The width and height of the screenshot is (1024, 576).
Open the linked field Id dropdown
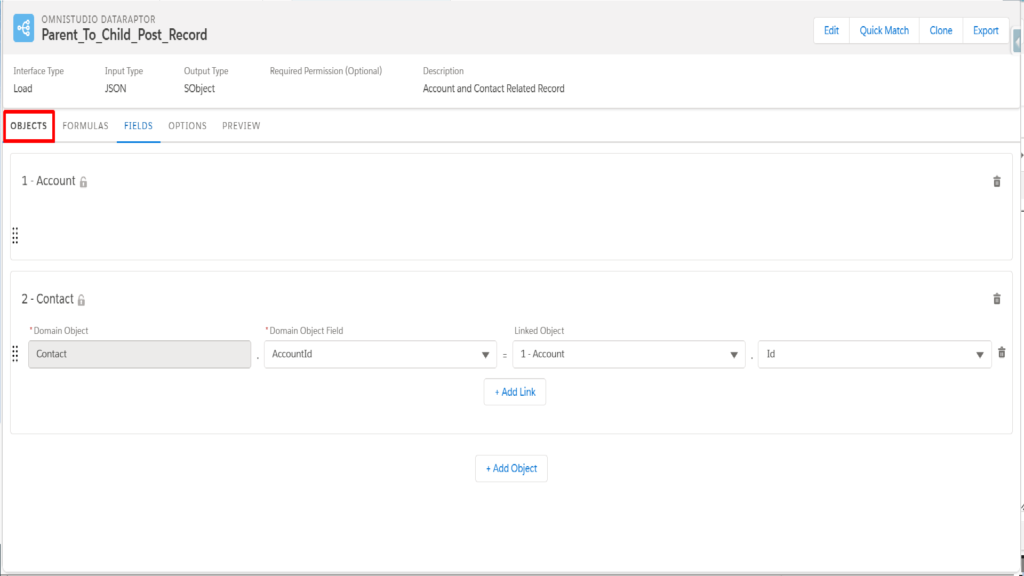[874, 354]
